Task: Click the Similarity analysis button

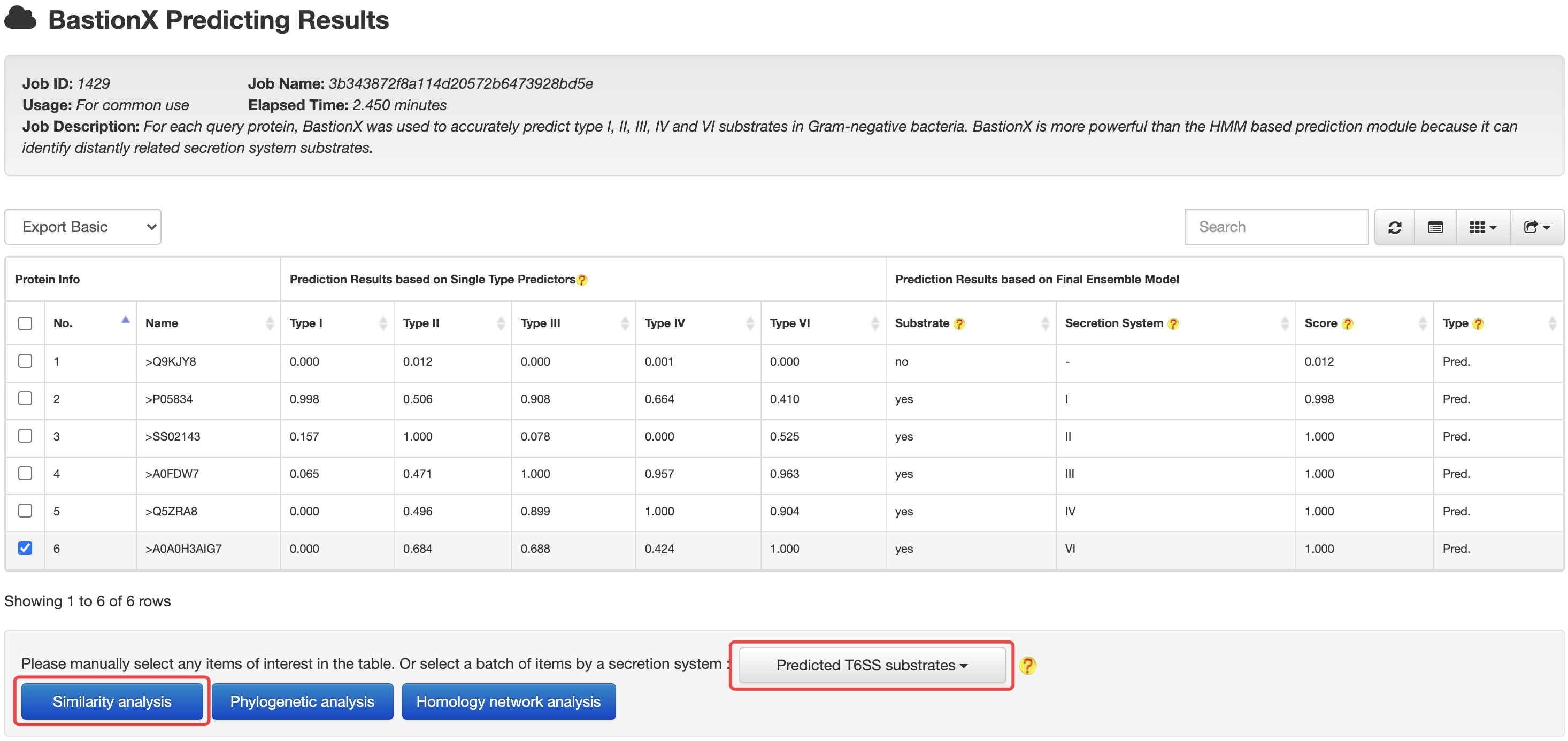Action: tap(112, 701)
